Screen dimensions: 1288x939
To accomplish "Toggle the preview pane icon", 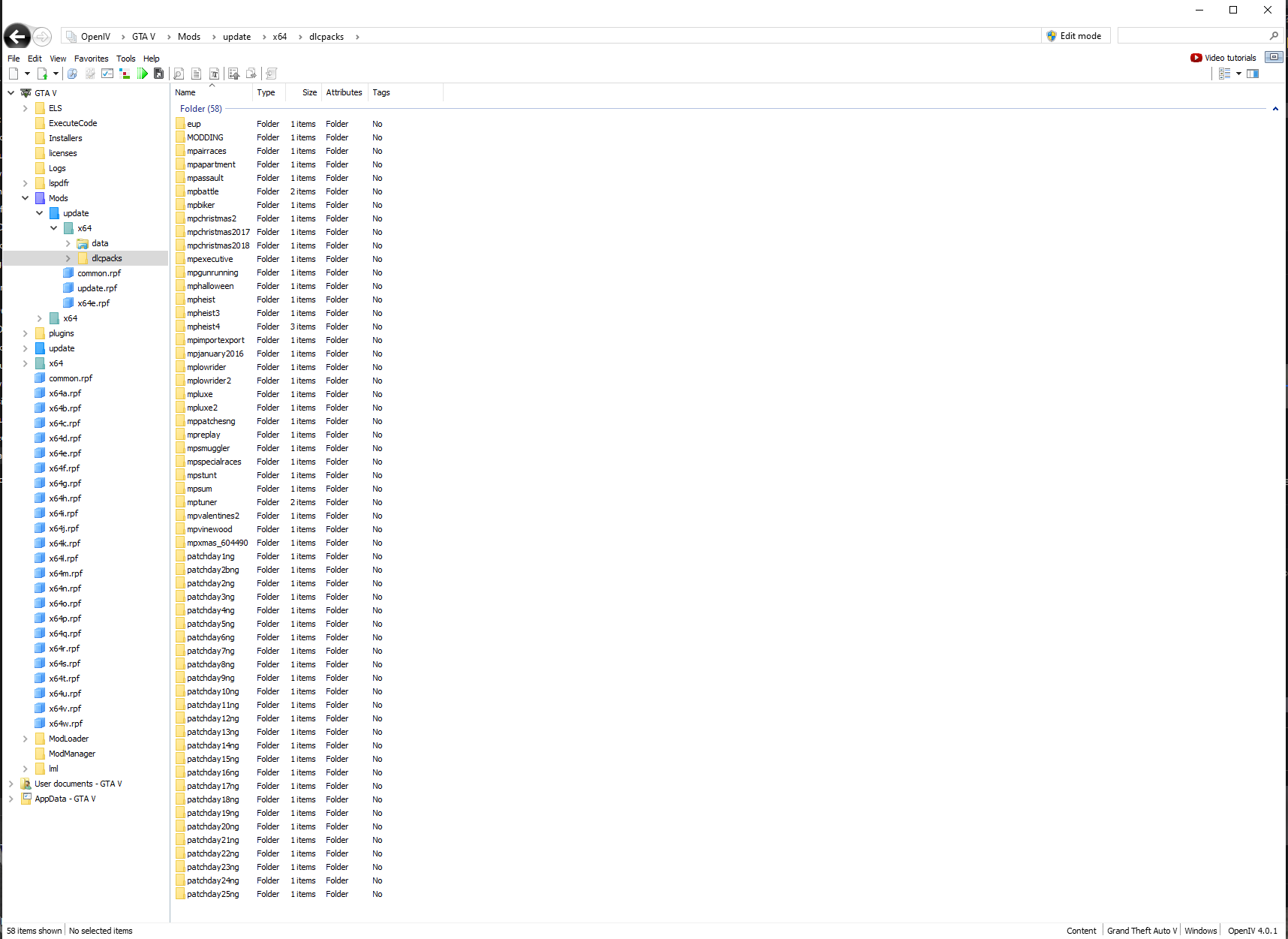I will 1253,74.
